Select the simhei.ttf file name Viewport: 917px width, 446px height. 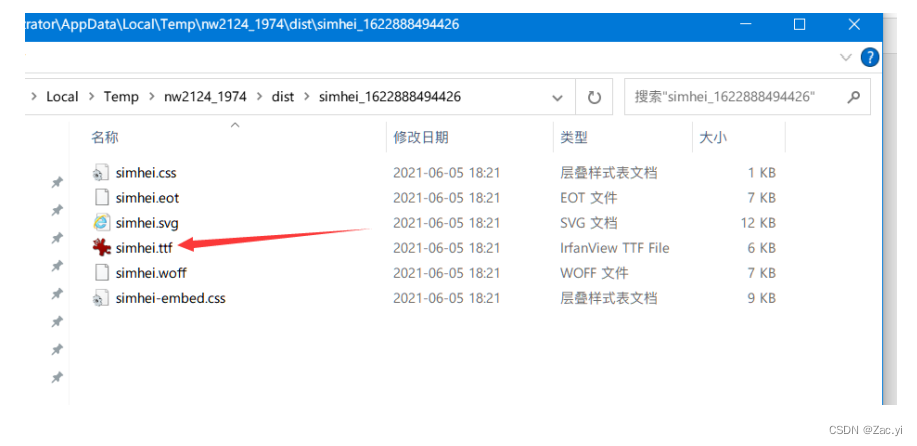[x=144, y=248]
